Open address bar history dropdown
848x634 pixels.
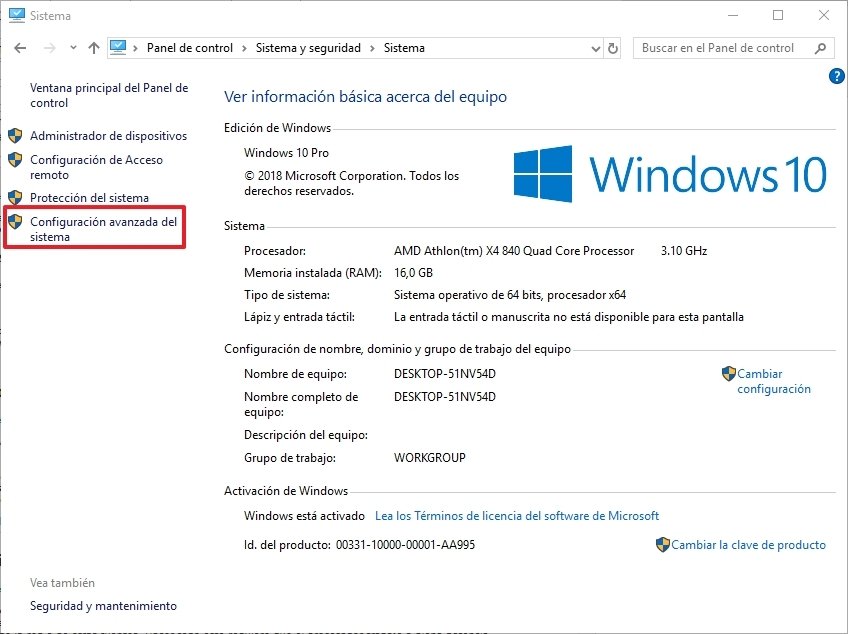[595, 49]
